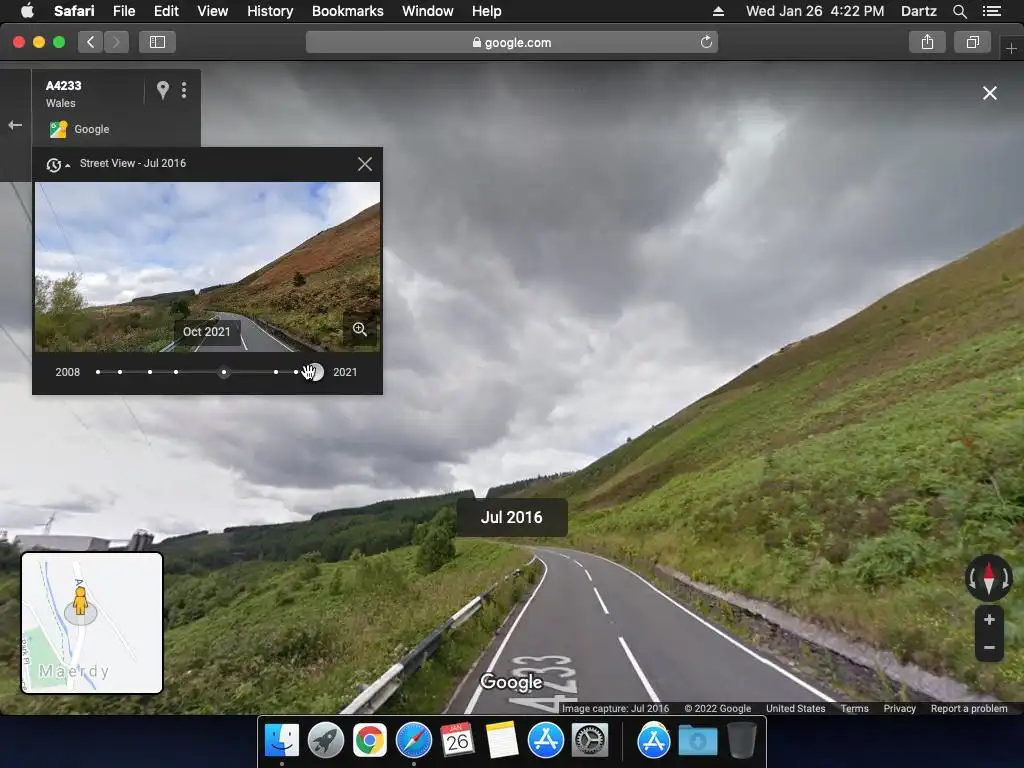1024x768 pixels.
Task: Click the Pegman on the minimap
Action: tap(80, 601)
